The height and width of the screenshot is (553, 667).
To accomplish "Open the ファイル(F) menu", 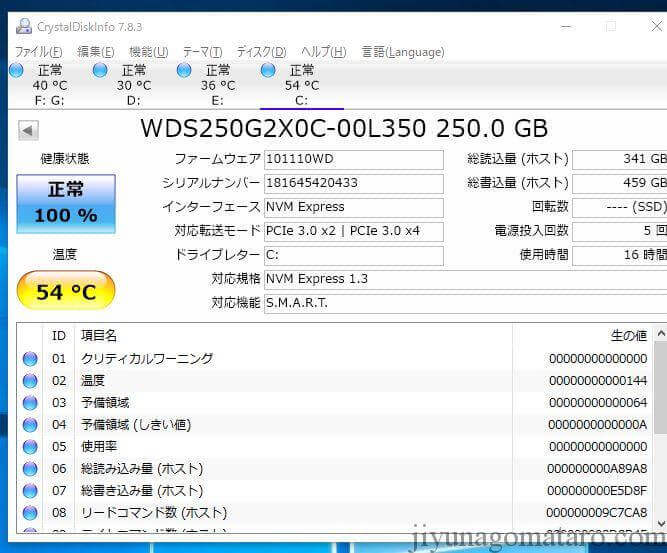I will 38,51.
